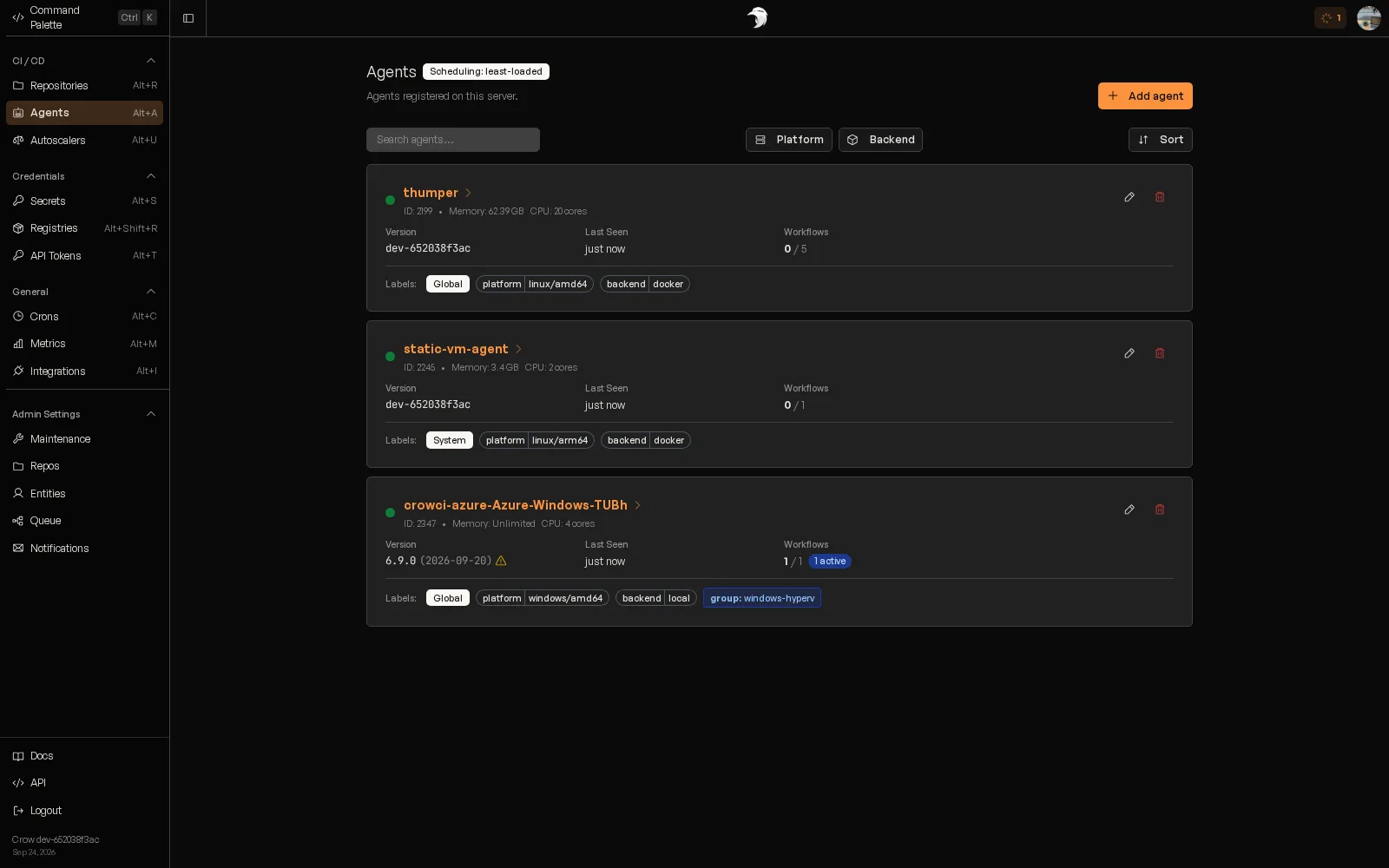Delete static-vm-agent using trash icon
This screenshot has height=868, width=1389.
point(1160,353)
